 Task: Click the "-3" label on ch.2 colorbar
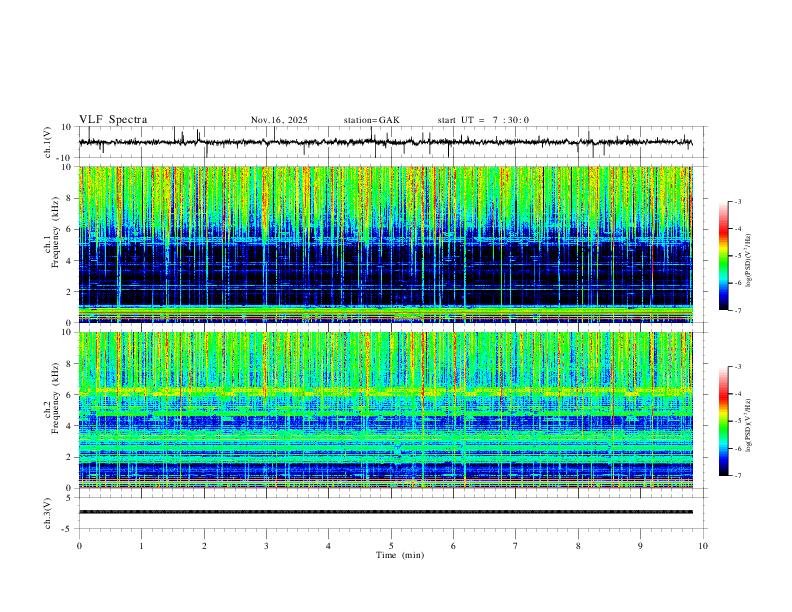pos(737,367)
